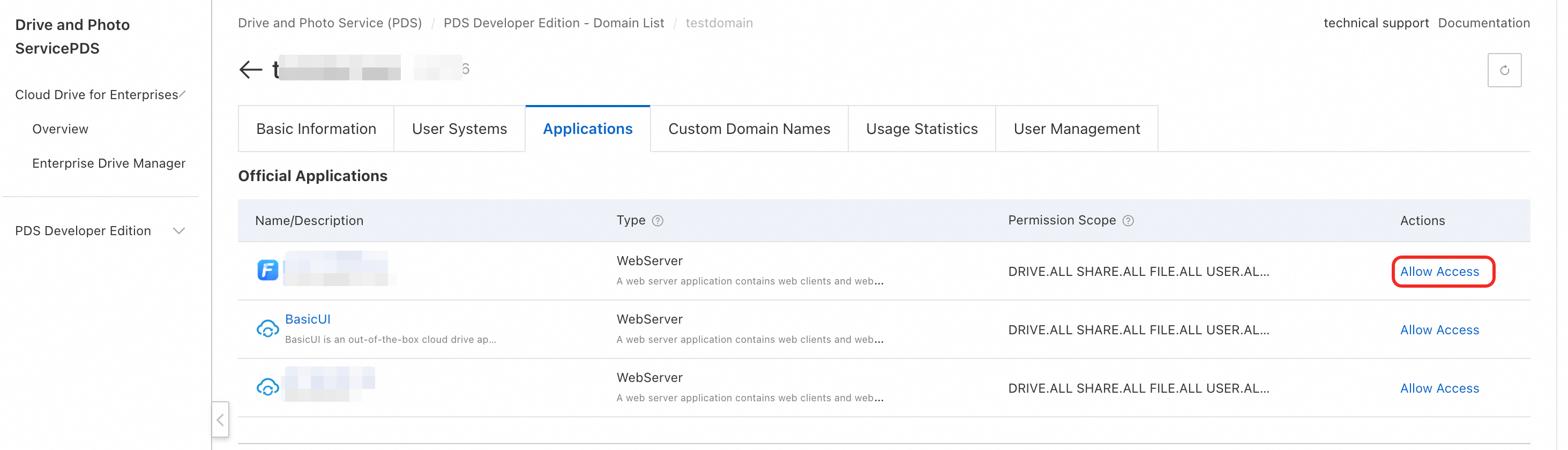Click the back arrow beside domain name
This screenshot has width=1568, height=450.
pyautogui.click(x=250, y=69)
